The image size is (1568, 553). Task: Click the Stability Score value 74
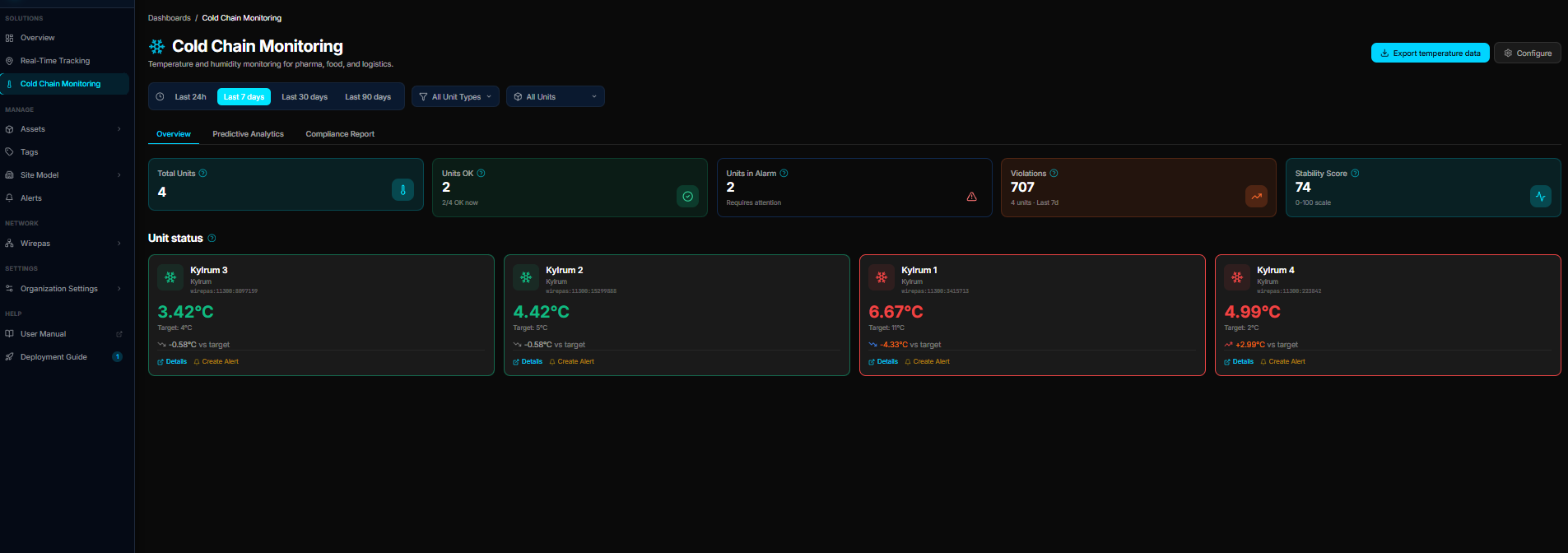(1303, 188)
